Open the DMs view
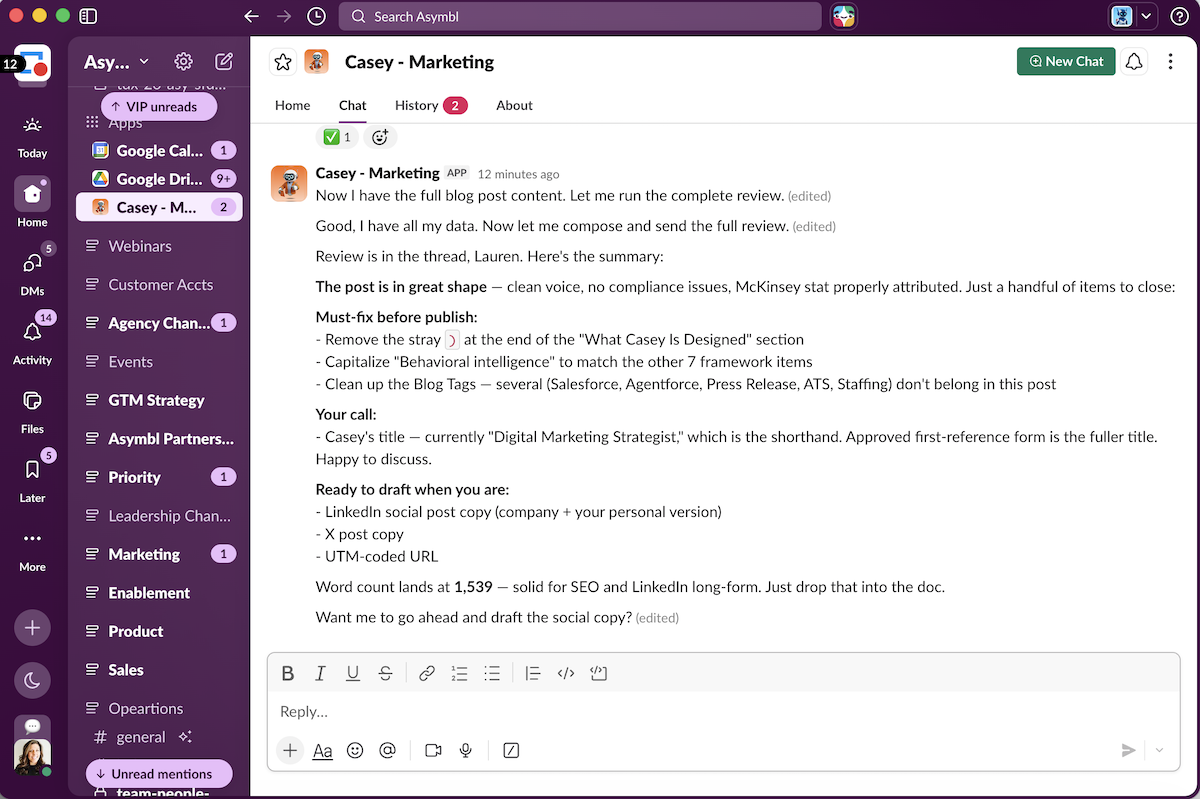The width and height of the screenshot is (1200, 799). 32,273
